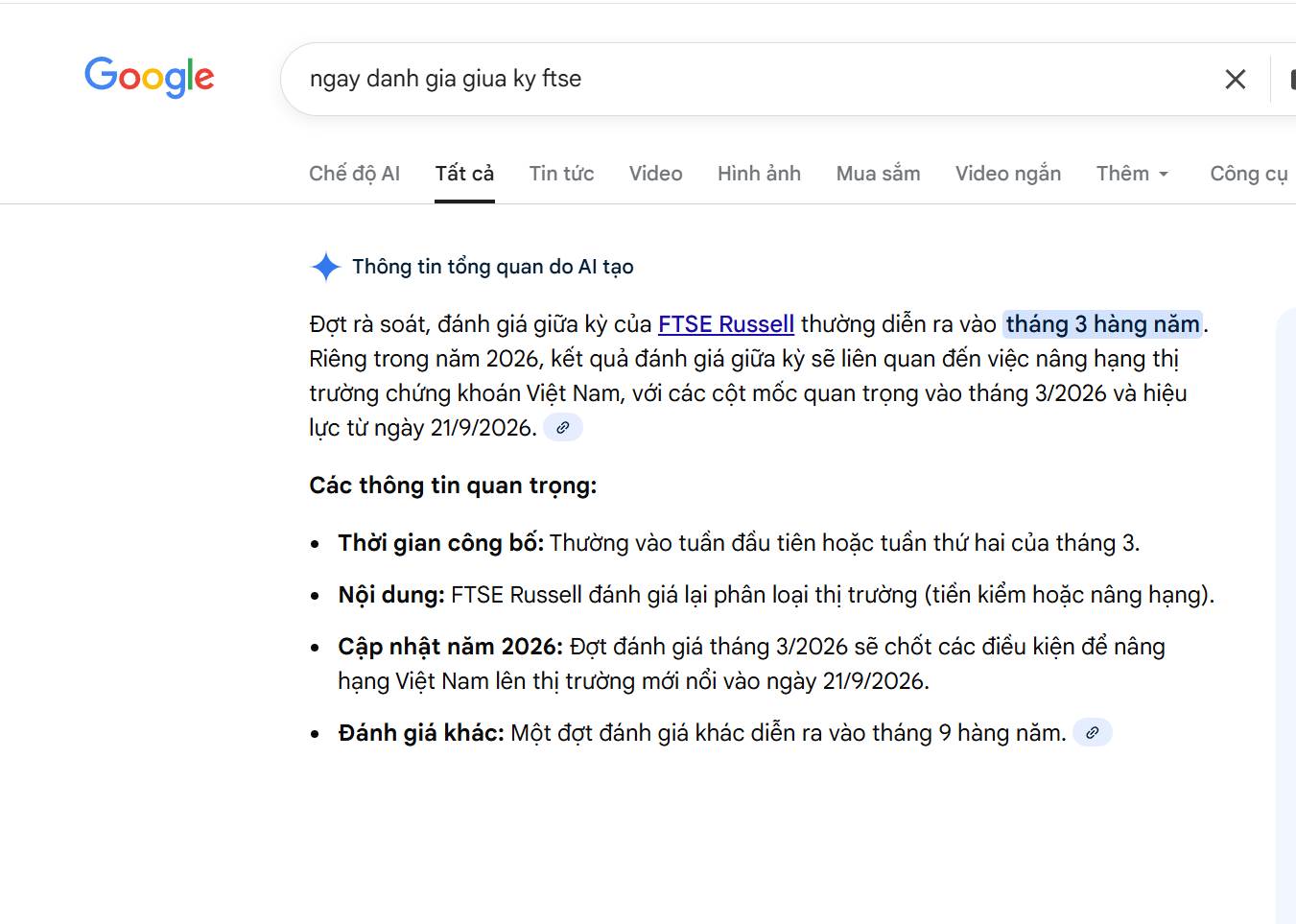Viewport: 1296px width, 924px height.
Task: Open the 'Công cụ' search tools
Action: click(x=1249, y=174)
